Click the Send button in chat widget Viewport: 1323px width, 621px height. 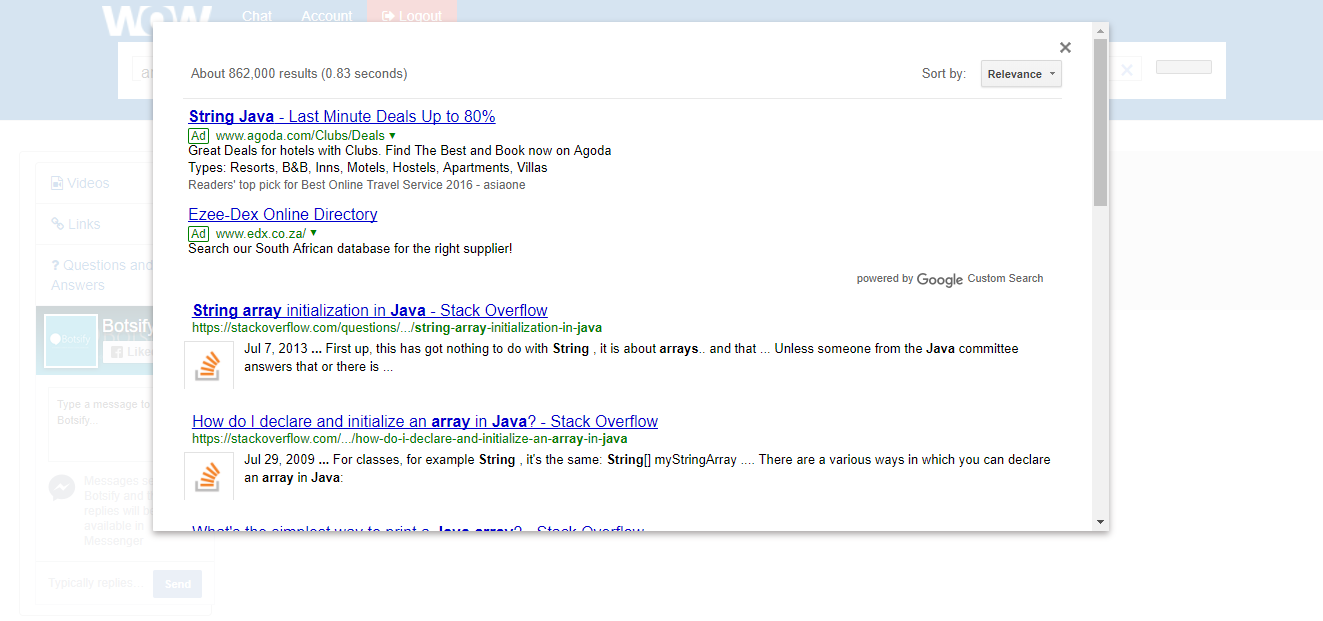(x=177, y=584)
